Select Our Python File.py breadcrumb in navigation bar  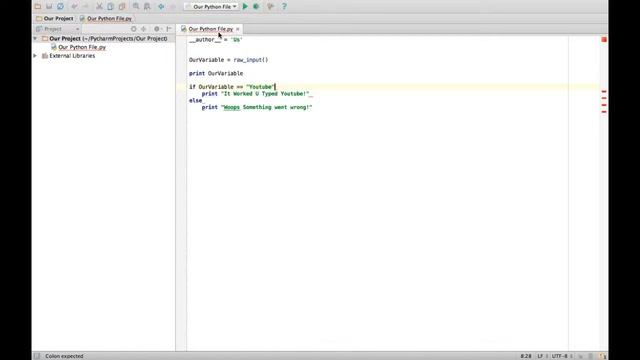pyautogui.click(x=106, y=18)
